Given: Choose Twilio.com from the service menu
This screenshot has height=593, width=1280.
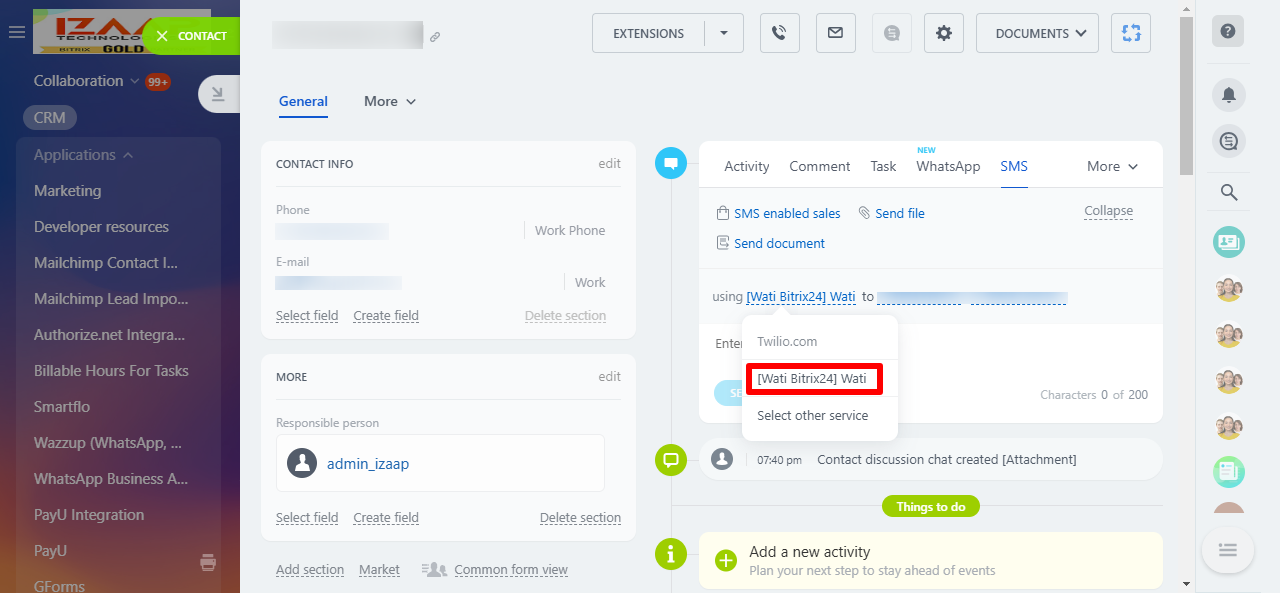Looking at the screenshot, I should tap(787, 341).
